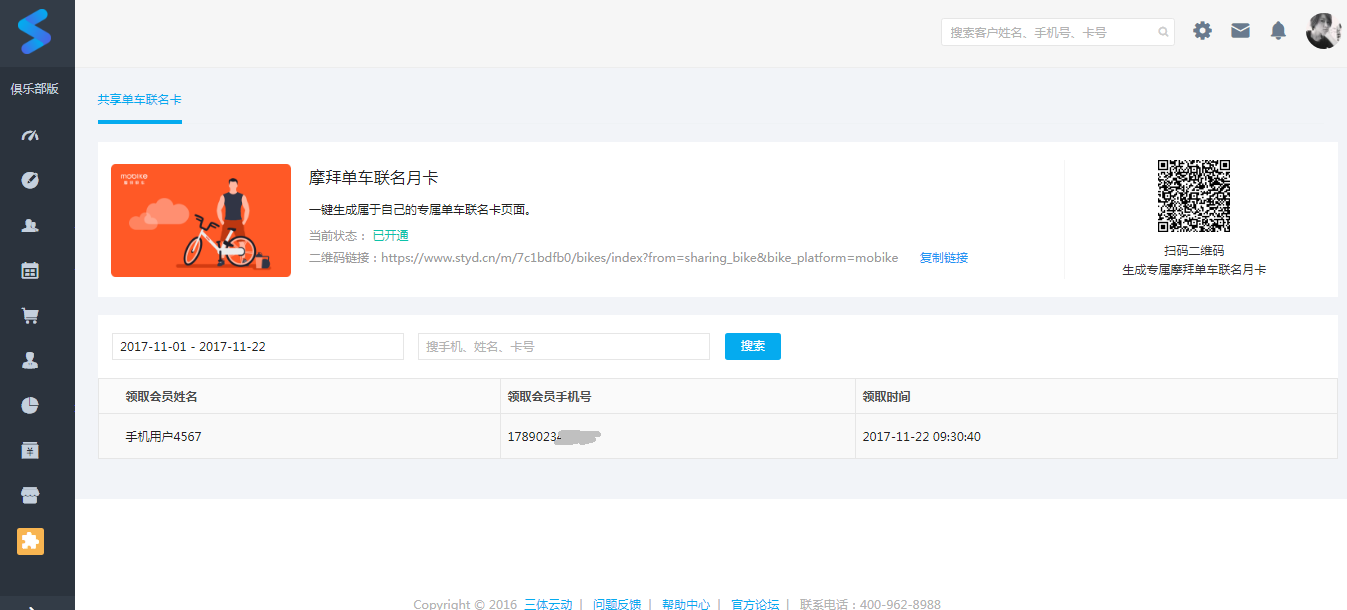Viewport: 1347px width, 610px height.
Task: Click the QR code image
Action: point(1194,196)
